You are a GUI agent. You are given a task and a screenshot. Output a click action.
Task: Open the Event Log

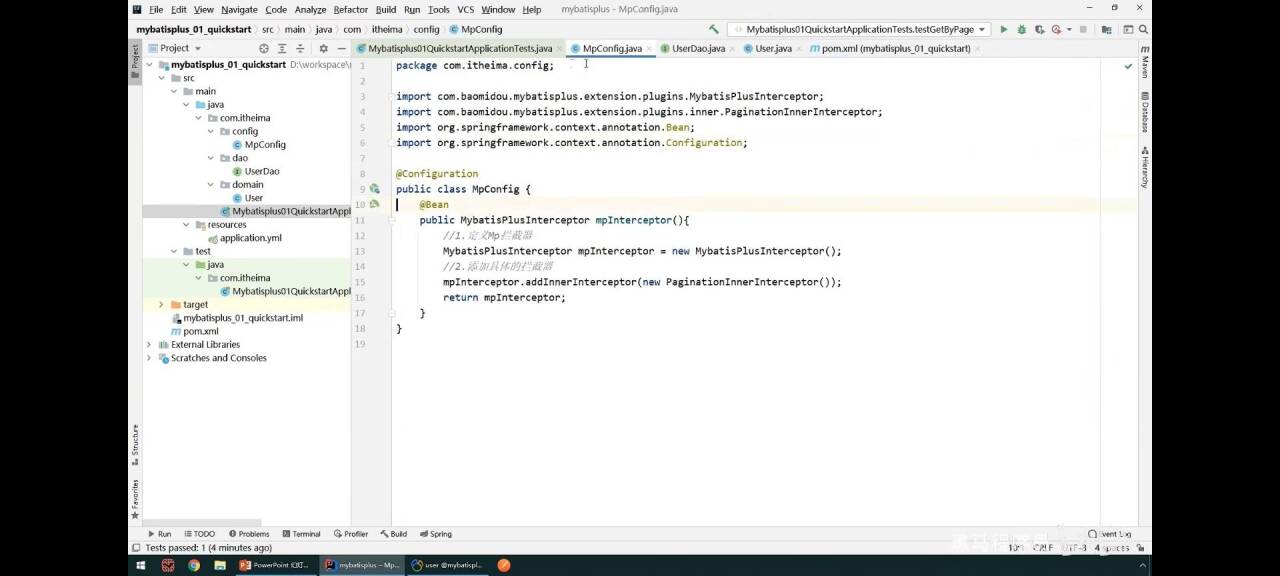click(1110, 534)
